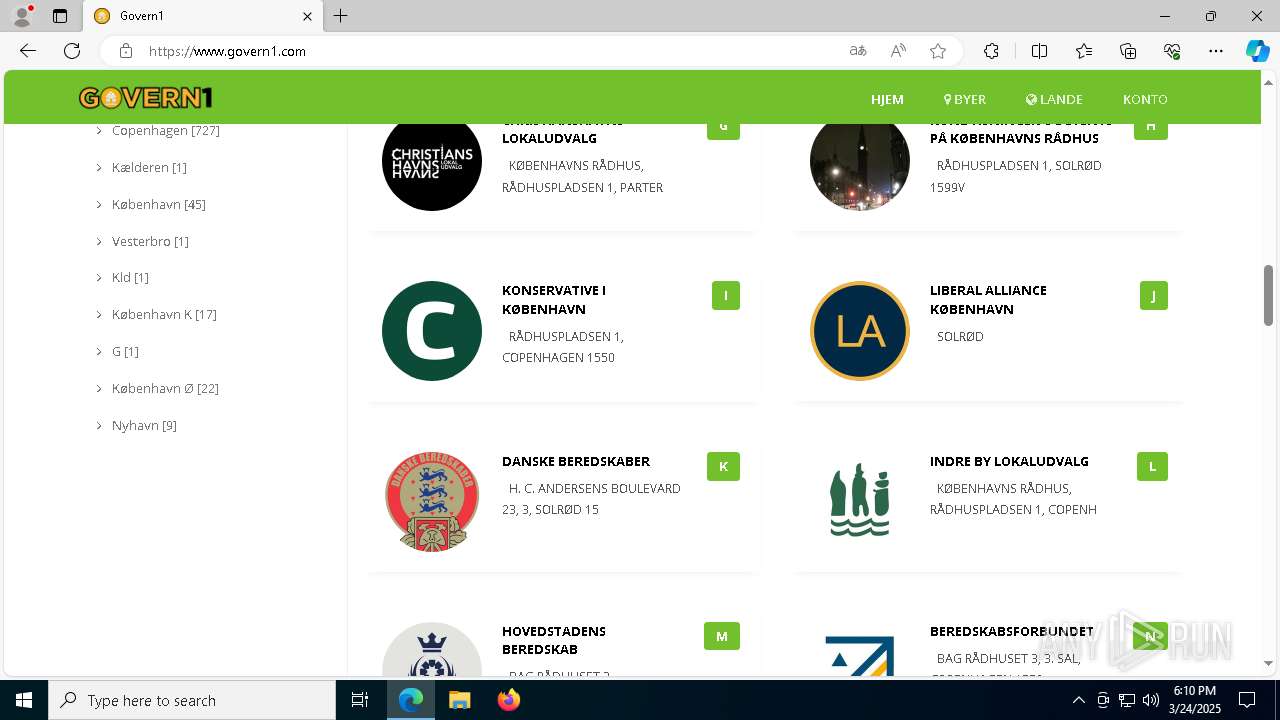
Task: Open the Collections icon
Action: pyautogui.click(x=1128, y=51)
